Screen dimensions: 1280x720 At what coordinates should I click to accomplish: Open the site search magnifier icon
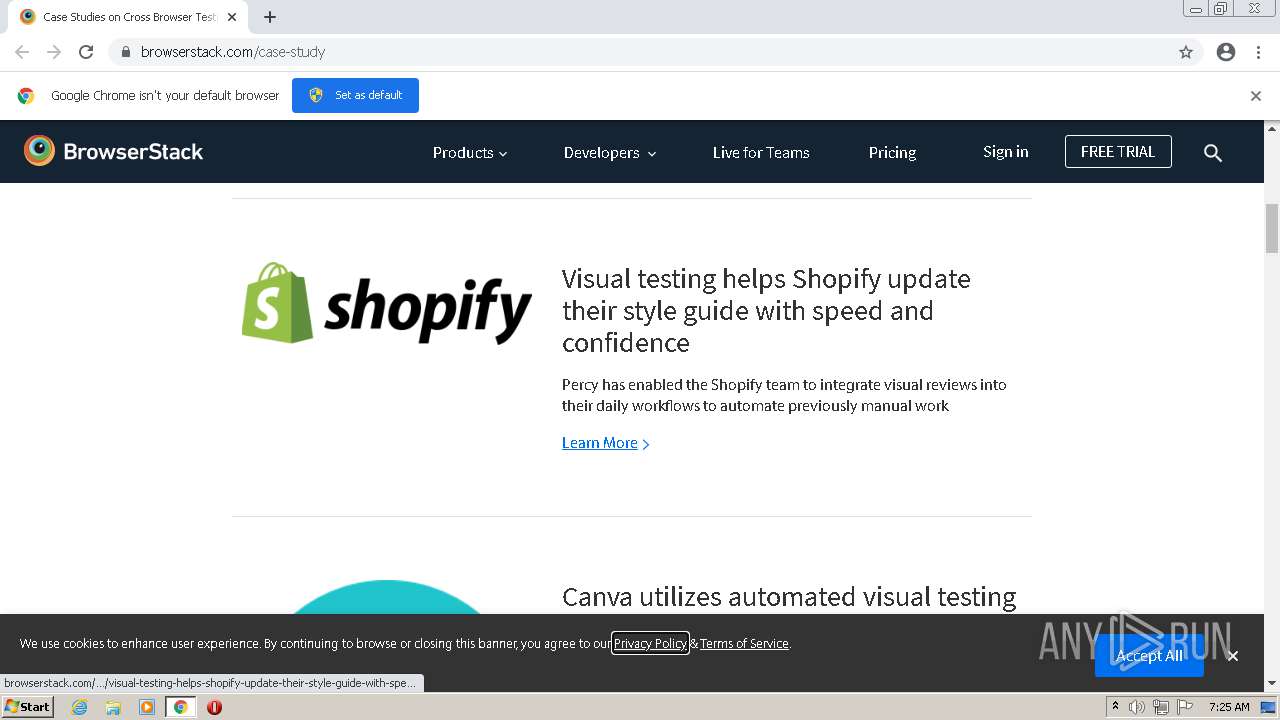point(1213,152)
